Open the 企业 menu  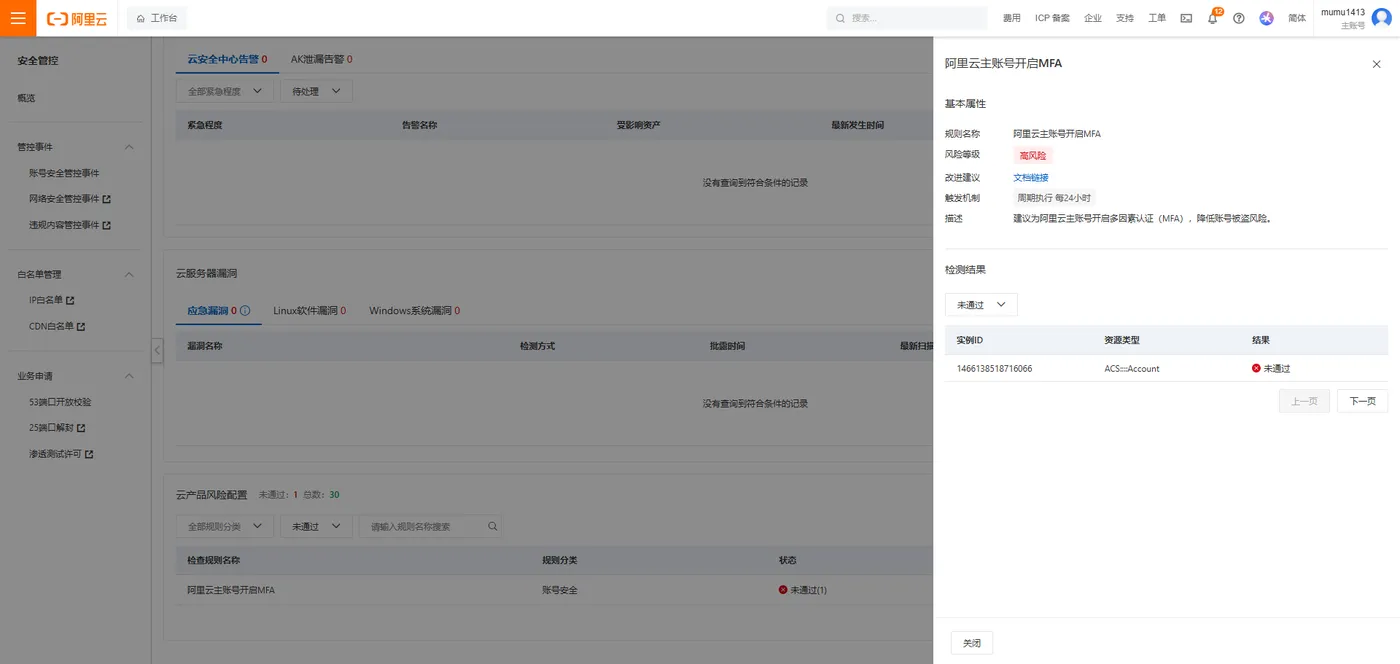coord(1093,18)
